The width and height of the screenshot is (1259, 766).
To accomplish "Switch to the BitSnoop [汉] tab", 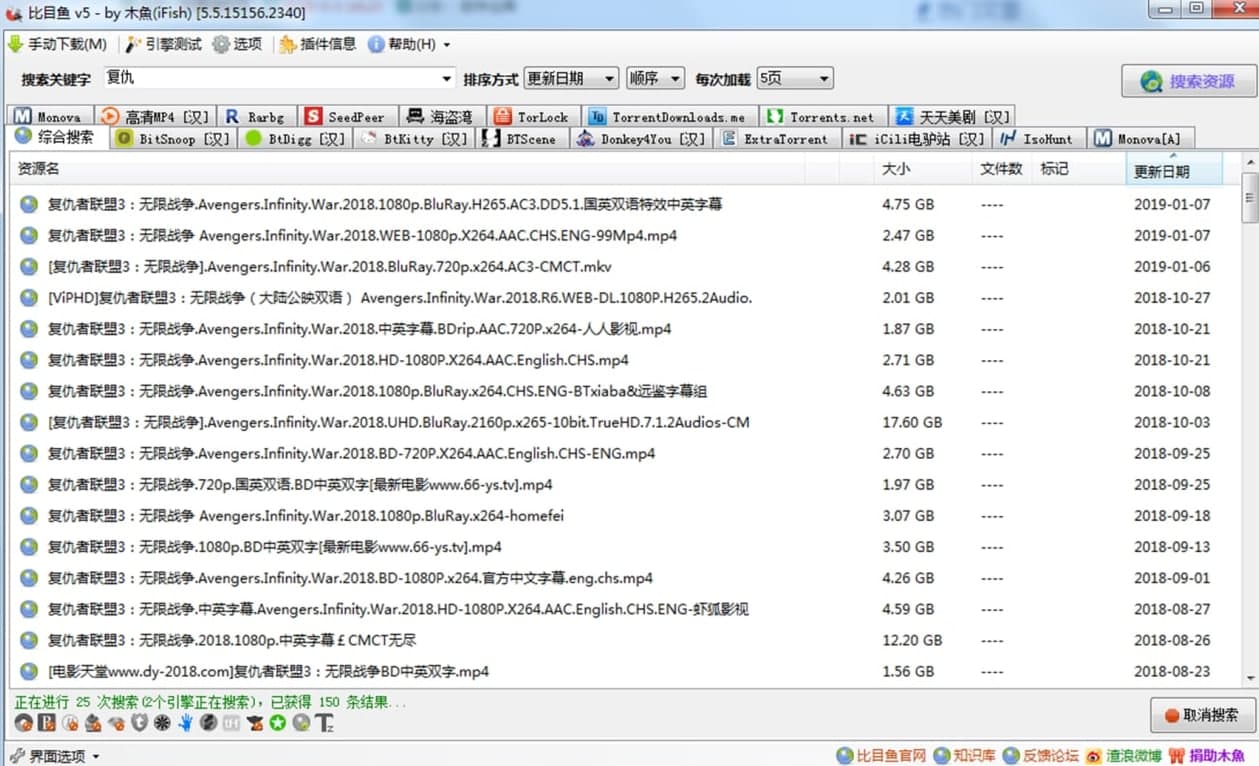I will (173, 139).
